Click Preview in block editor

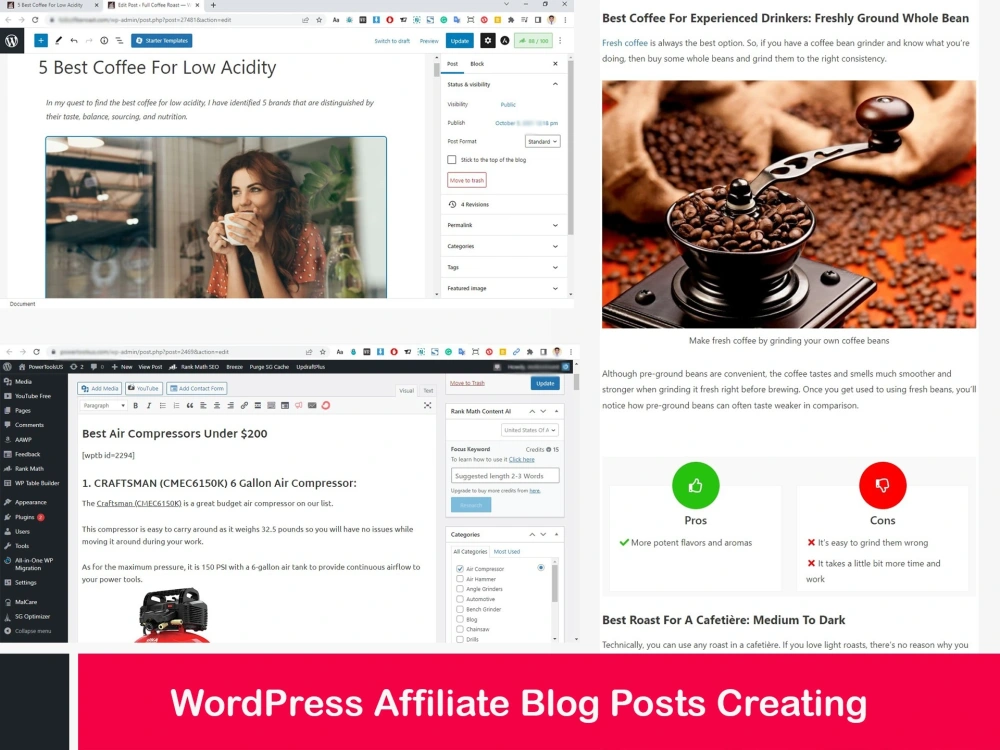tap(429, 41)
